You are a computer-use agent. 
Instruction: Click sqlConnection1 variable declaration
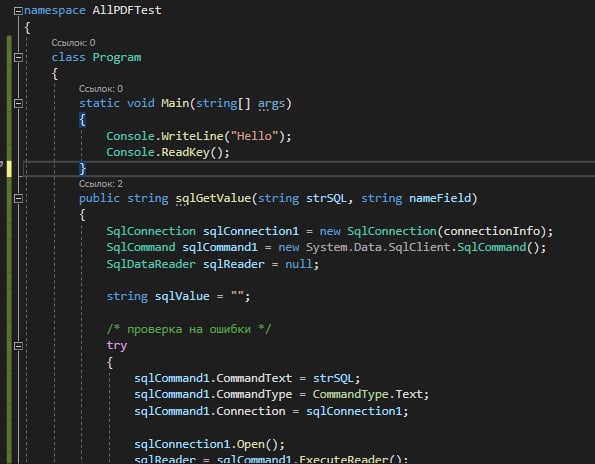click(x=251, y=231)
